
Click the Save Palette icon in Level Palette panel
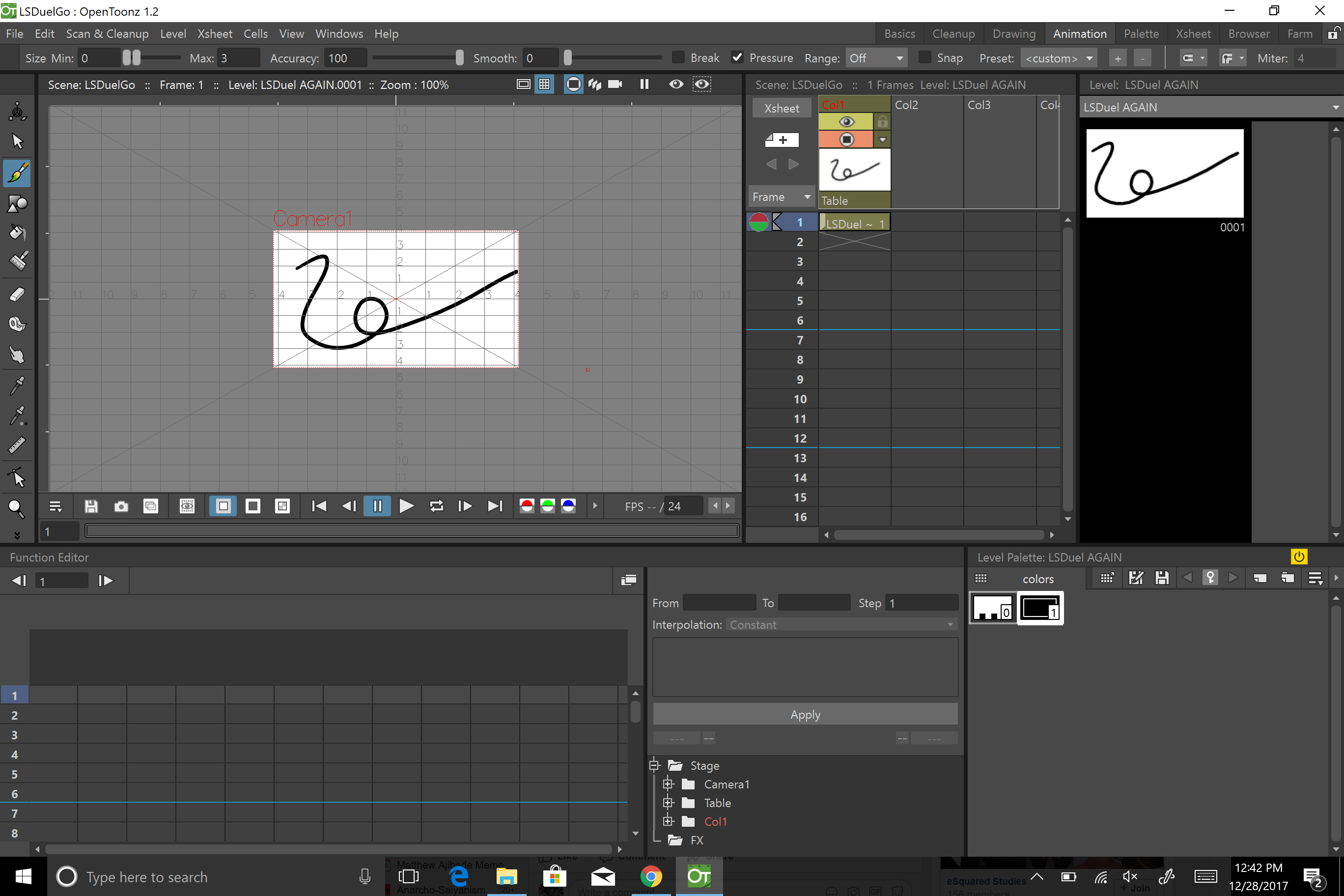[x=1162, y=578]
